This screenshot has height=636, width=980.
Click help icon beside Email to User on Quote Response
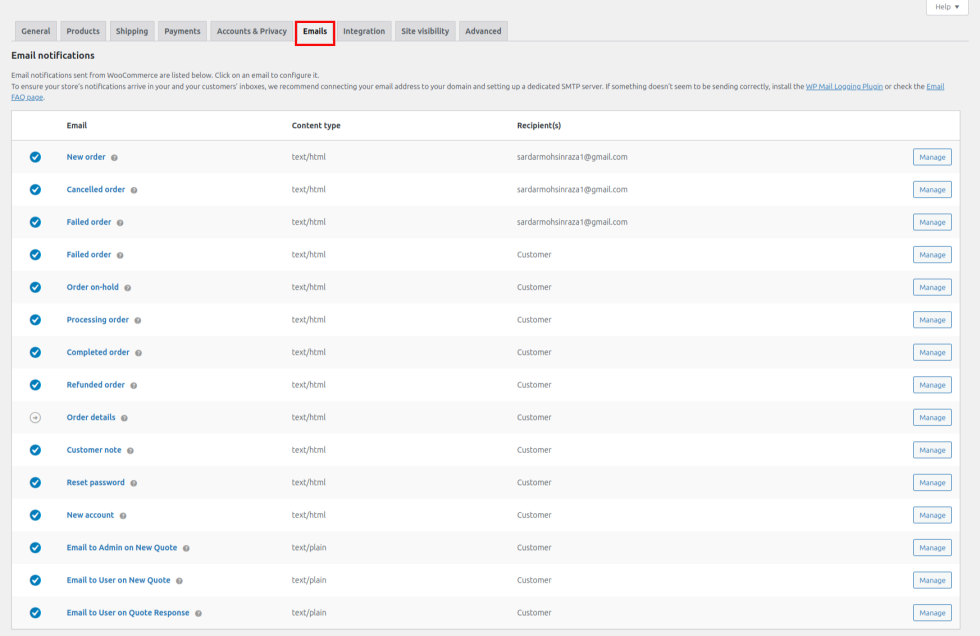point(198,613)
